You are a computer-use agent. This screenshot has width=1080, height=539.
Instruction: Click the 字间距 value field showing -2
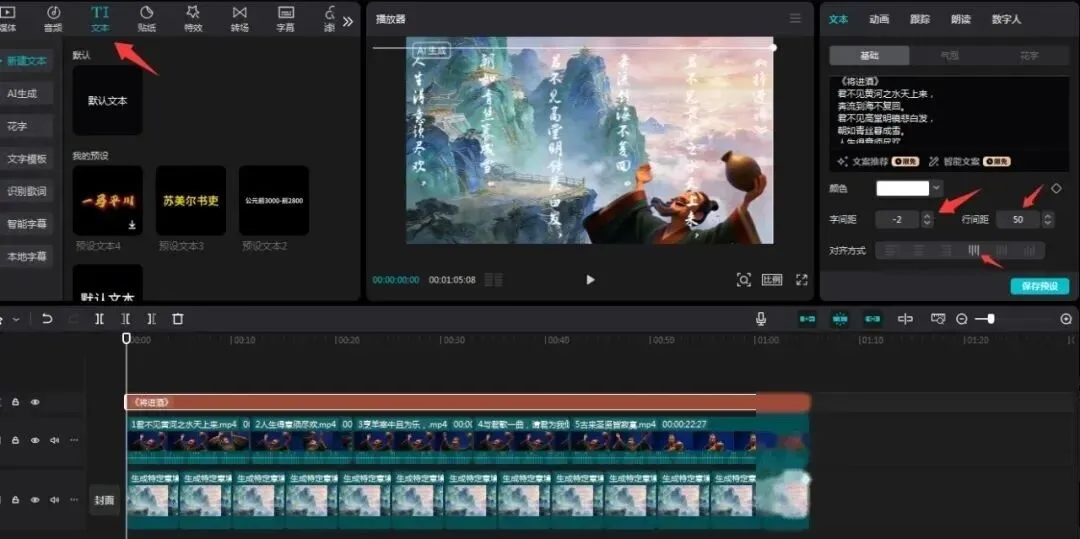pos(897,220)
